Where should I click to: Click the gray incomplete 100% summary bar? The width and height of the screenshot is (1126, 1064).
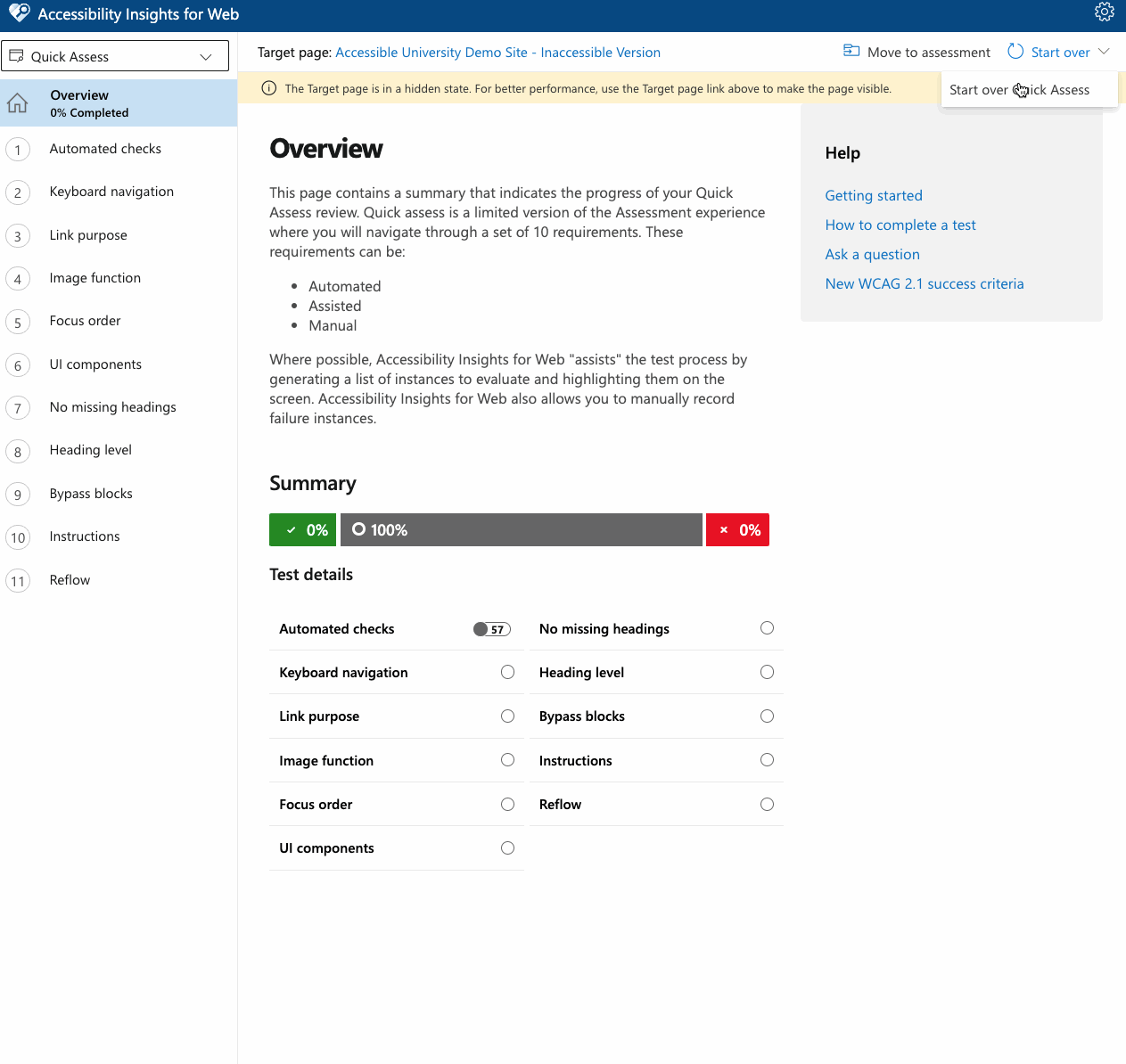(x=522, y=529)
